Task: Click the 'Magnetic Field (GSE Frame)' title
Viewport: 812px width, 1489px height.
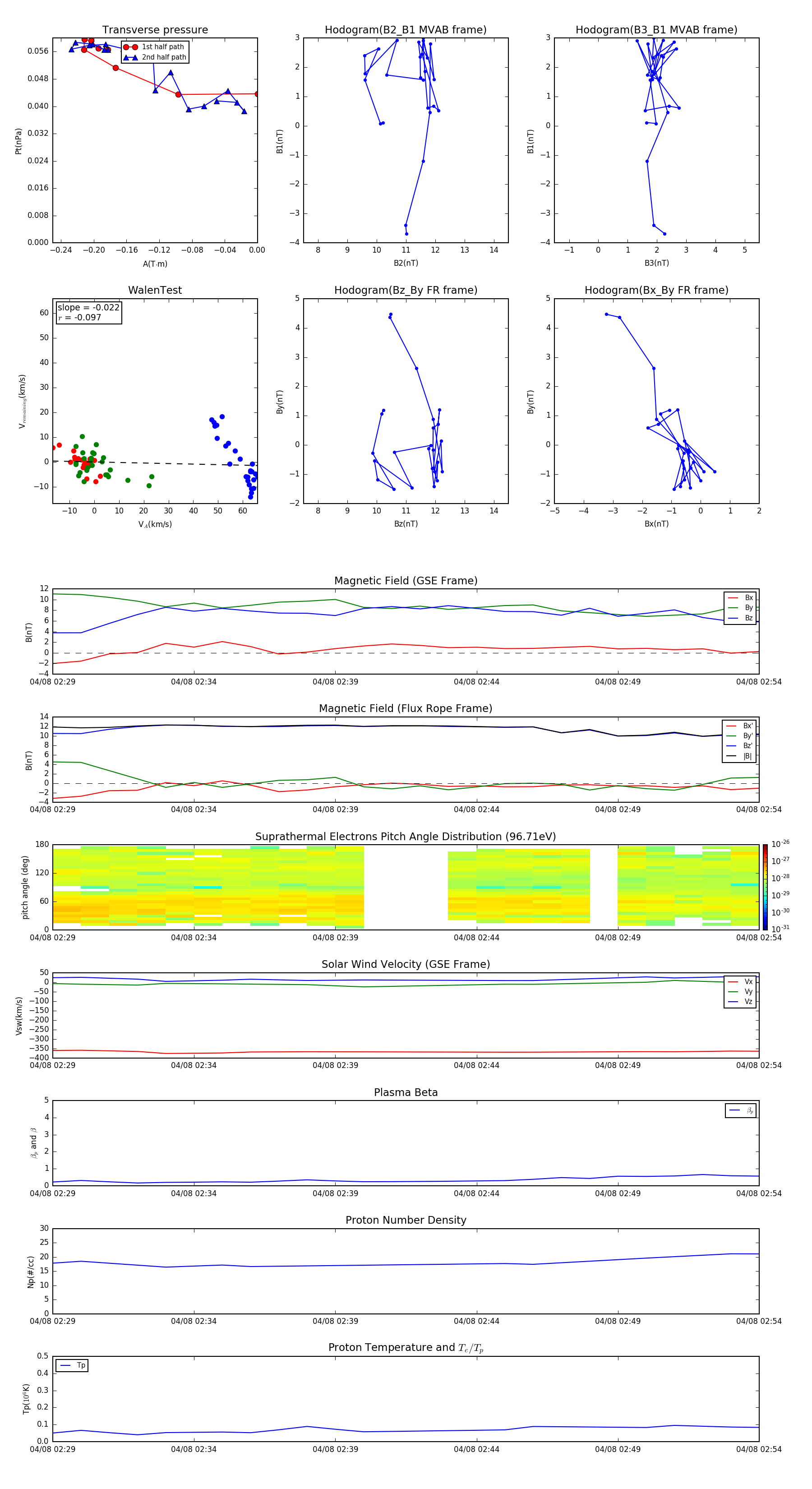Action: tap(406, 581)
